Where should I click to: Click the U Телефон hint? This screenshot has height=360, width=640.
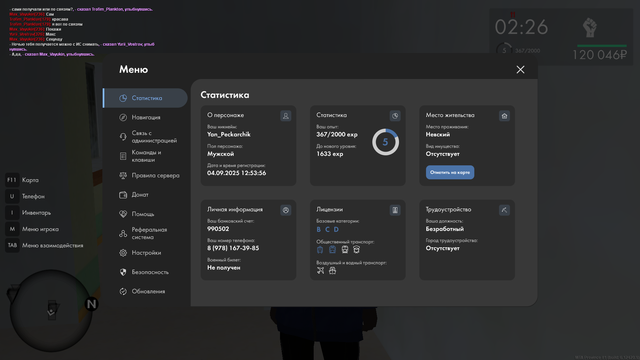point(25,196)
